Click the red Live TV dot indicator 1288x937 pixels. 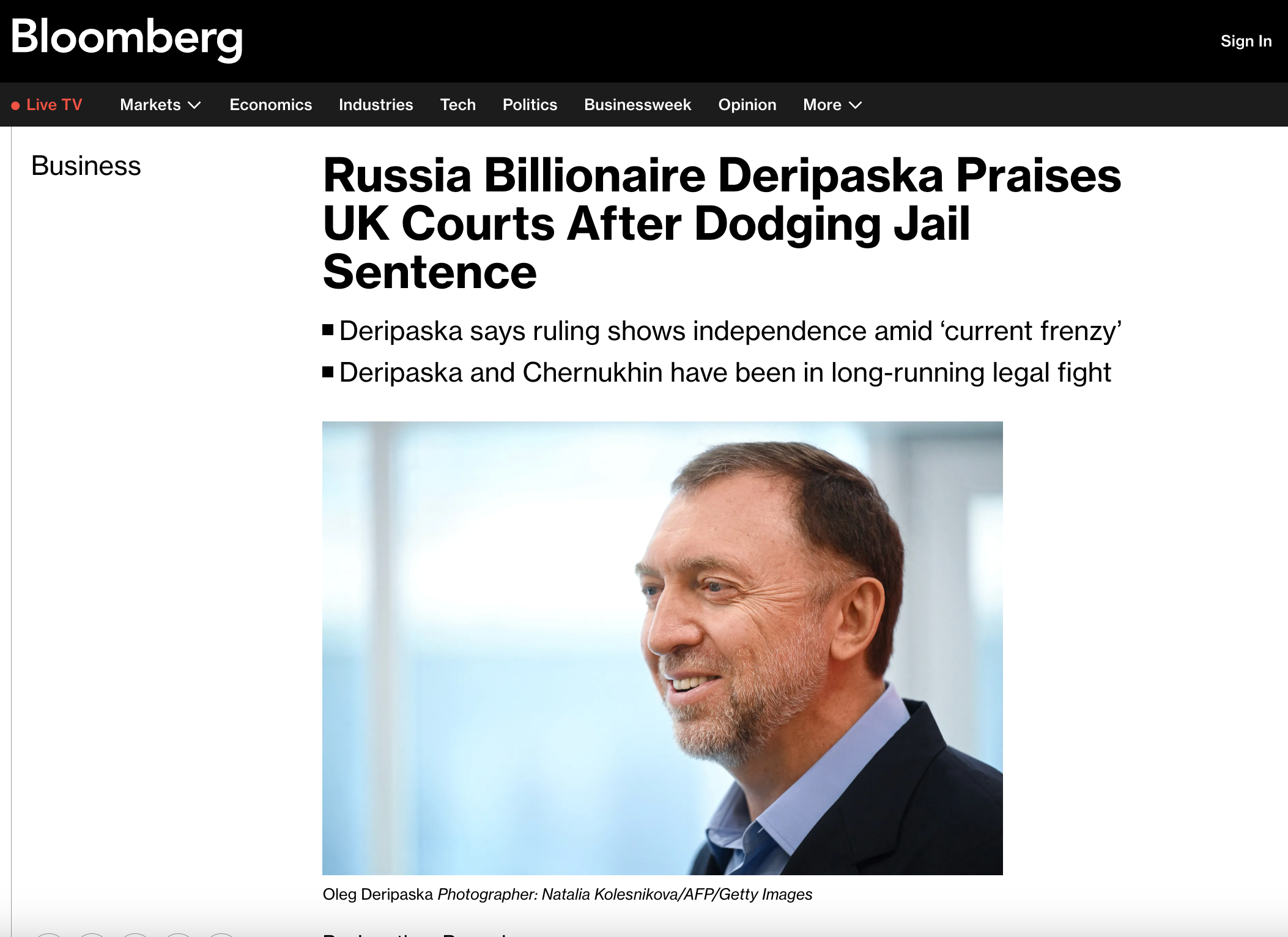pyautogui.click(x=15, y=105)
